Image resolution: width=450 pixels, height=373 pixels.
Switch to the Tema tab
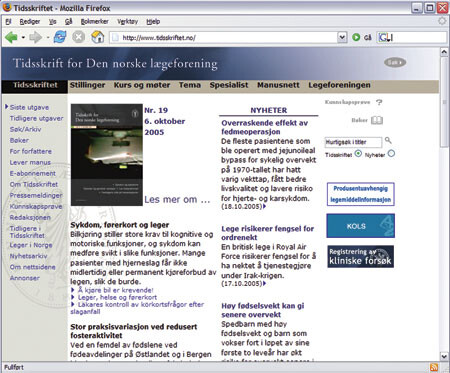pos(190,85)
